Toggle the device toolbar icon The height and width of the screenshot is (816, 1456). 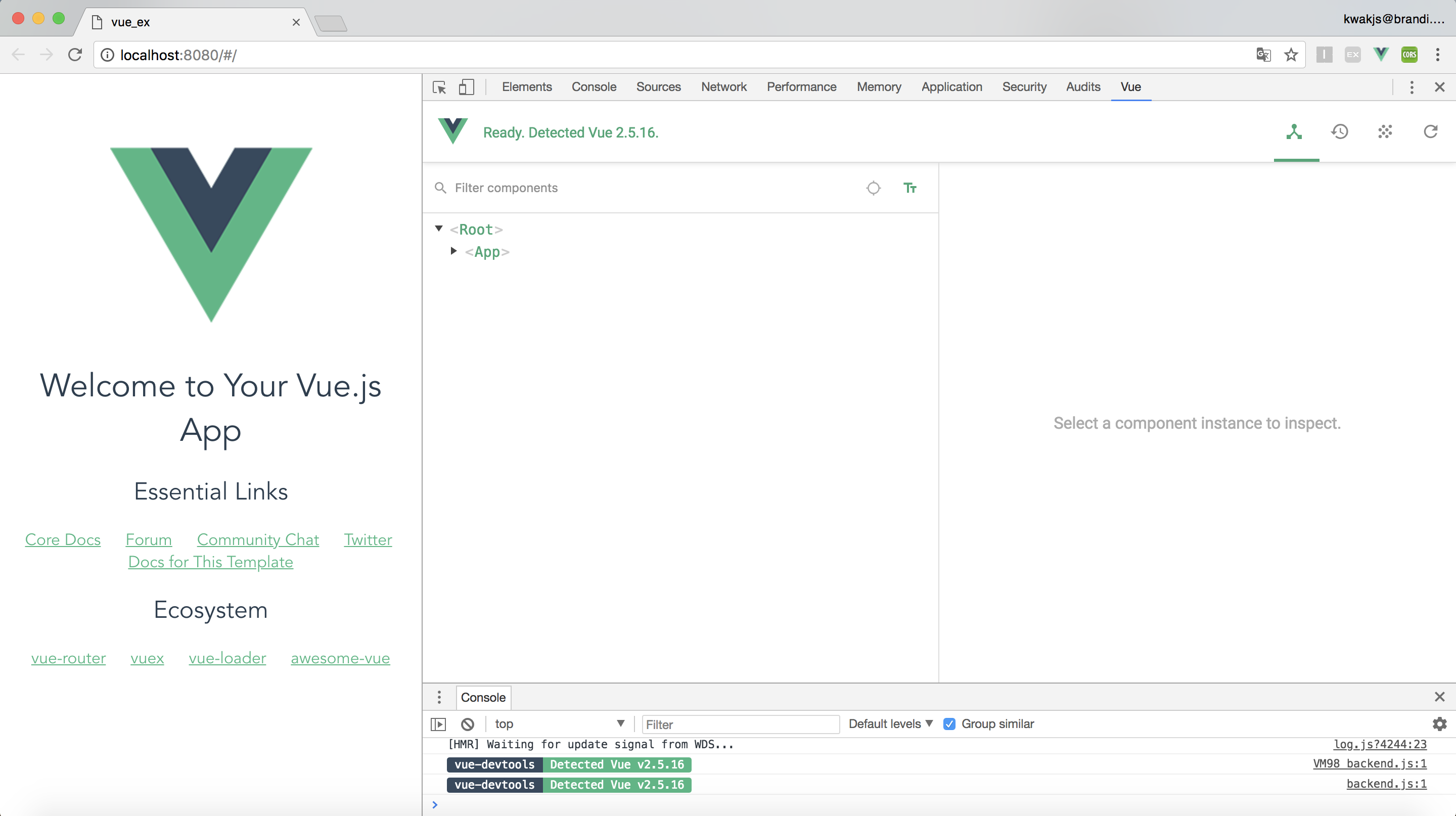tap(466, 87)
